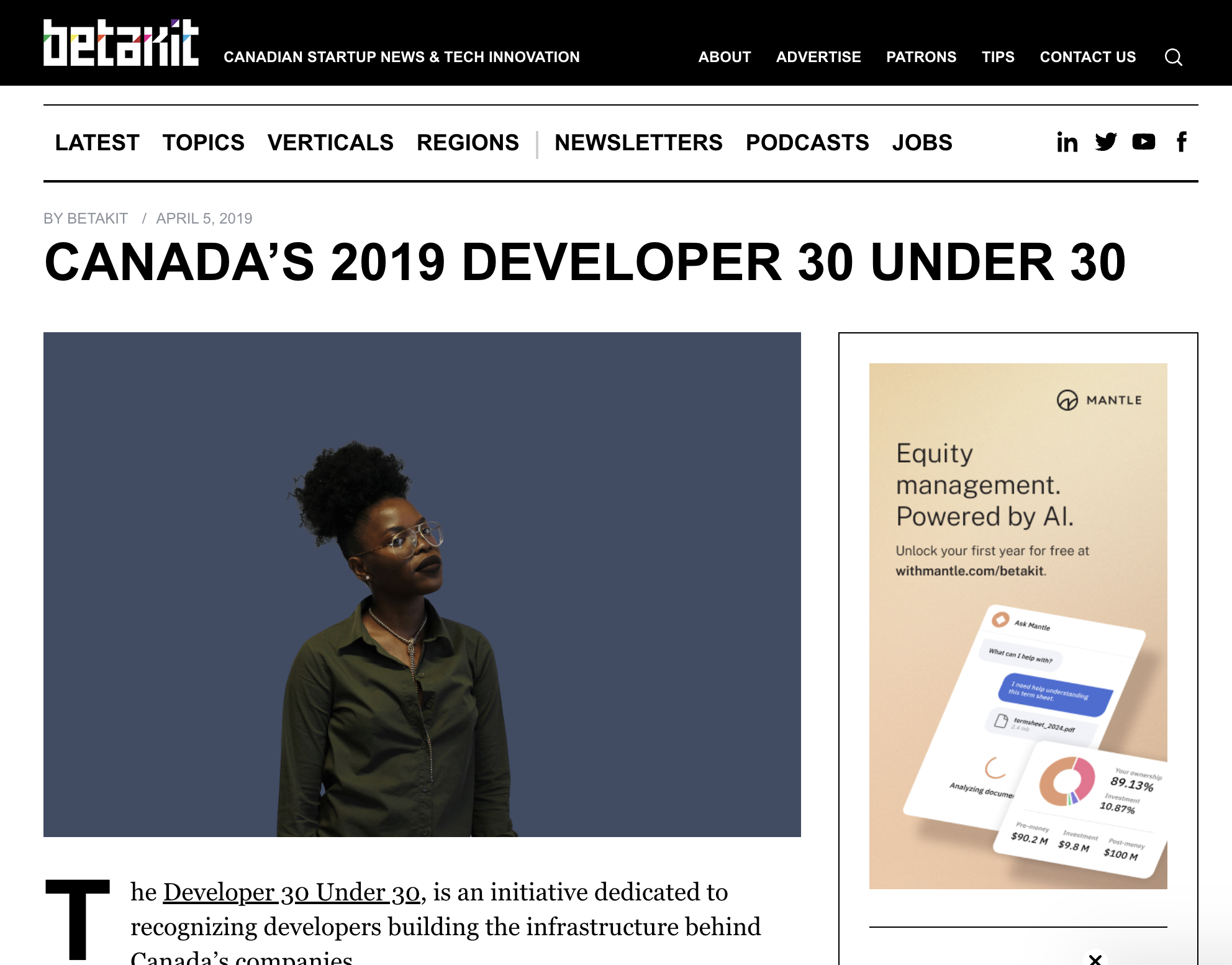The height and width of the screenshot is (965, 1232).
Task: Navigate to Podcasts
Action: 807,143
